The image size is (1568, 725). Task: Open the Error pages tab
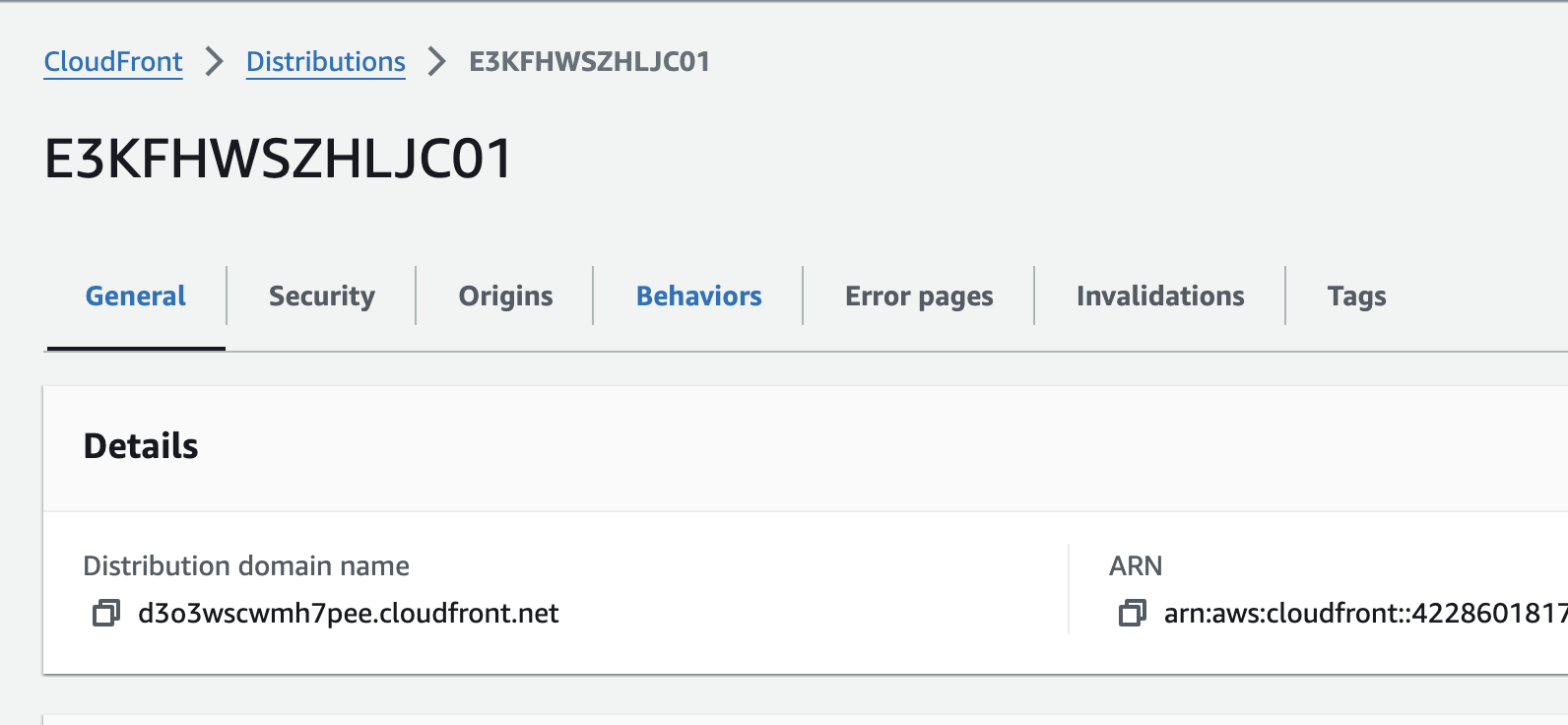pos(919,296)
